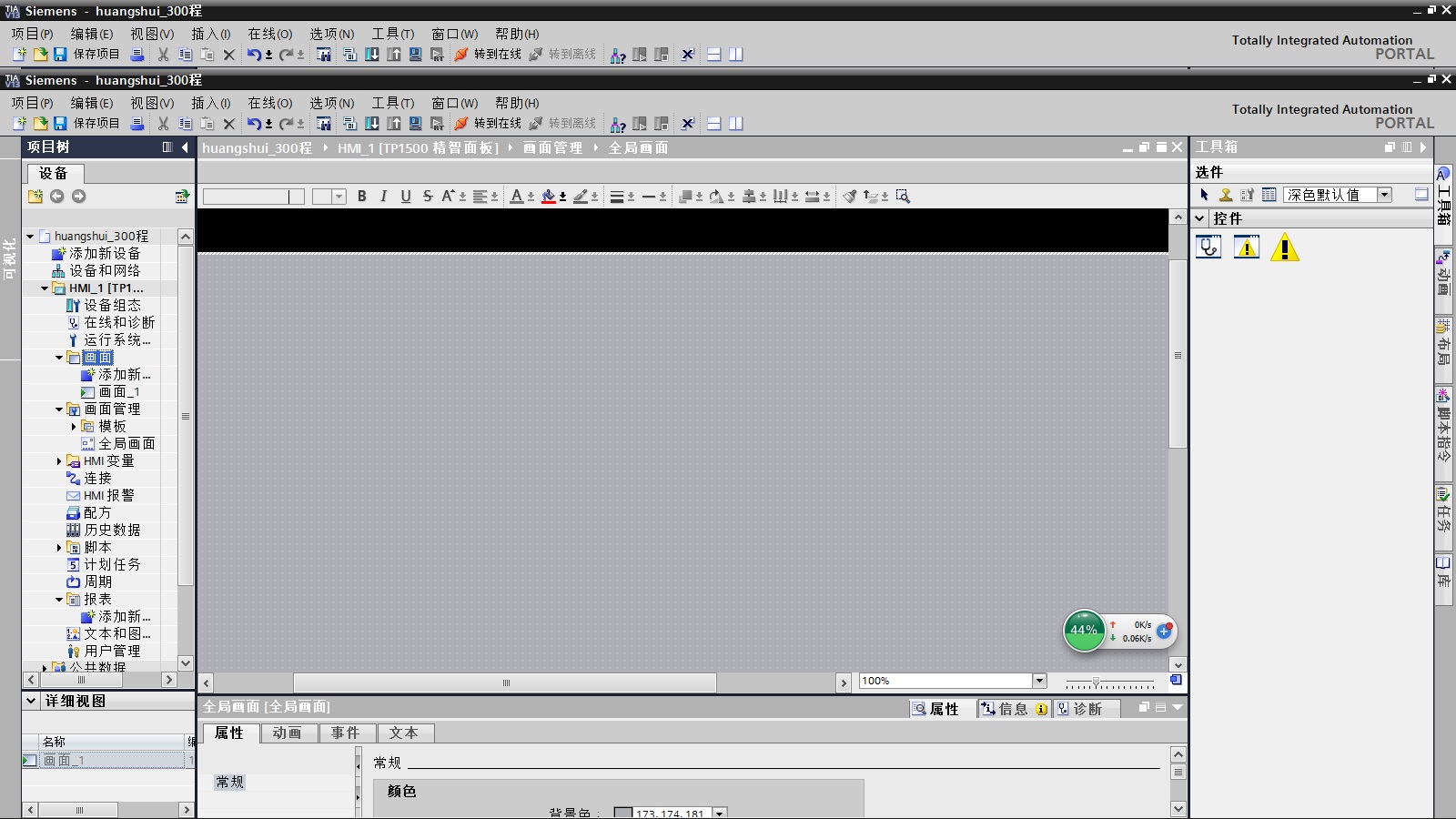Select the stethoscope diagnostics view control

(1208, 247)
